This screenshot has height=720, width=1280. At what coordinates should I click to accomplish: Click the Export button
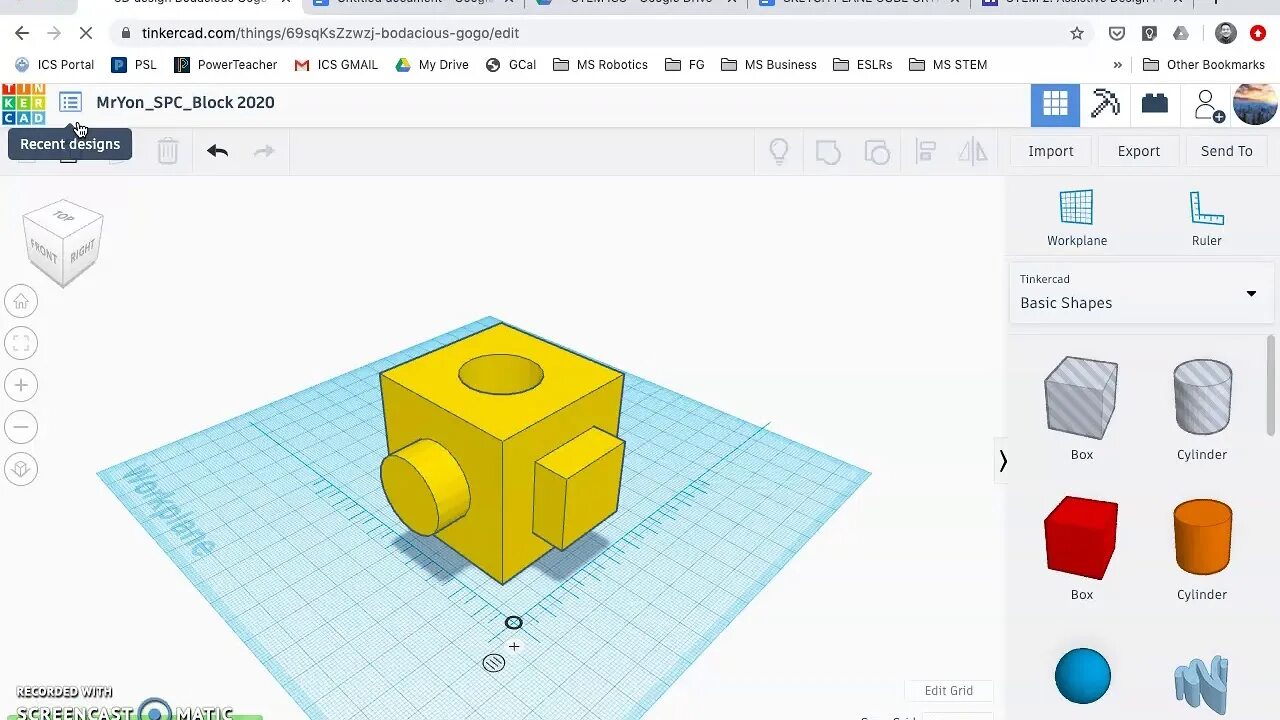click(1139, 151)
